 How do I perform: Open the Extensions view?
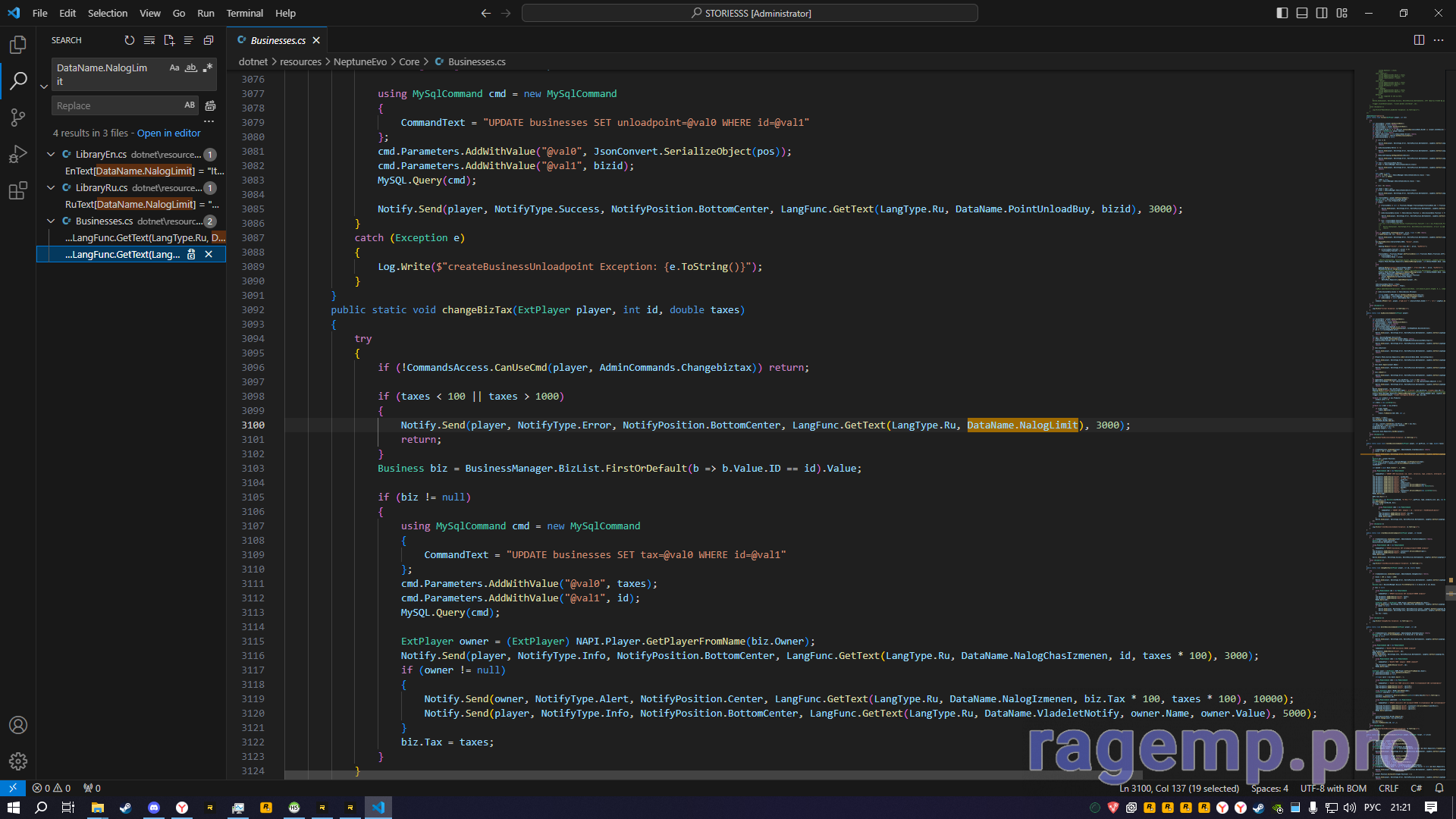pos(18,190)
